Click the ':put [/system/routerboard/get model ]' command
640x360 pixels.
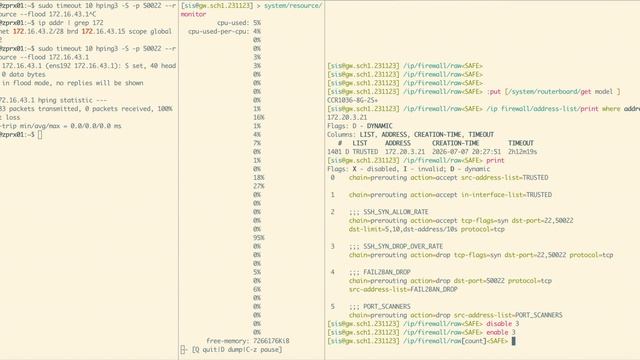[553, 91]
